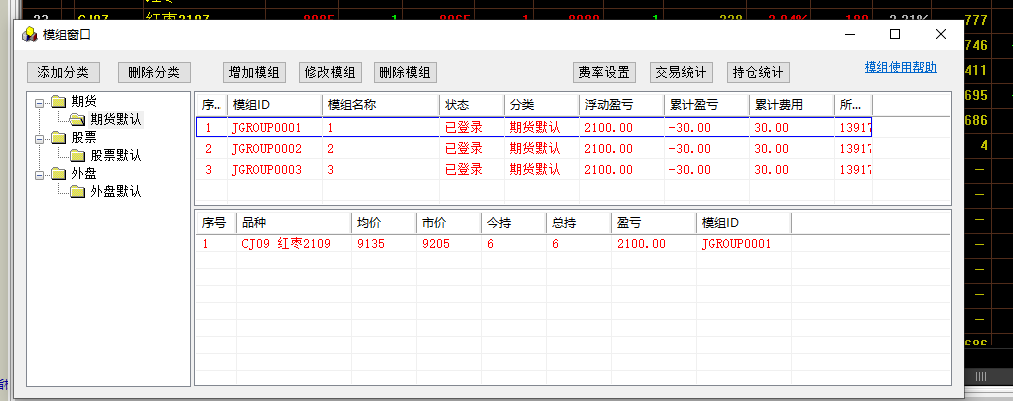Screen dimensions: 1013x401
Task: Click the 股票默认 folder icon
Action: point(78,155)
